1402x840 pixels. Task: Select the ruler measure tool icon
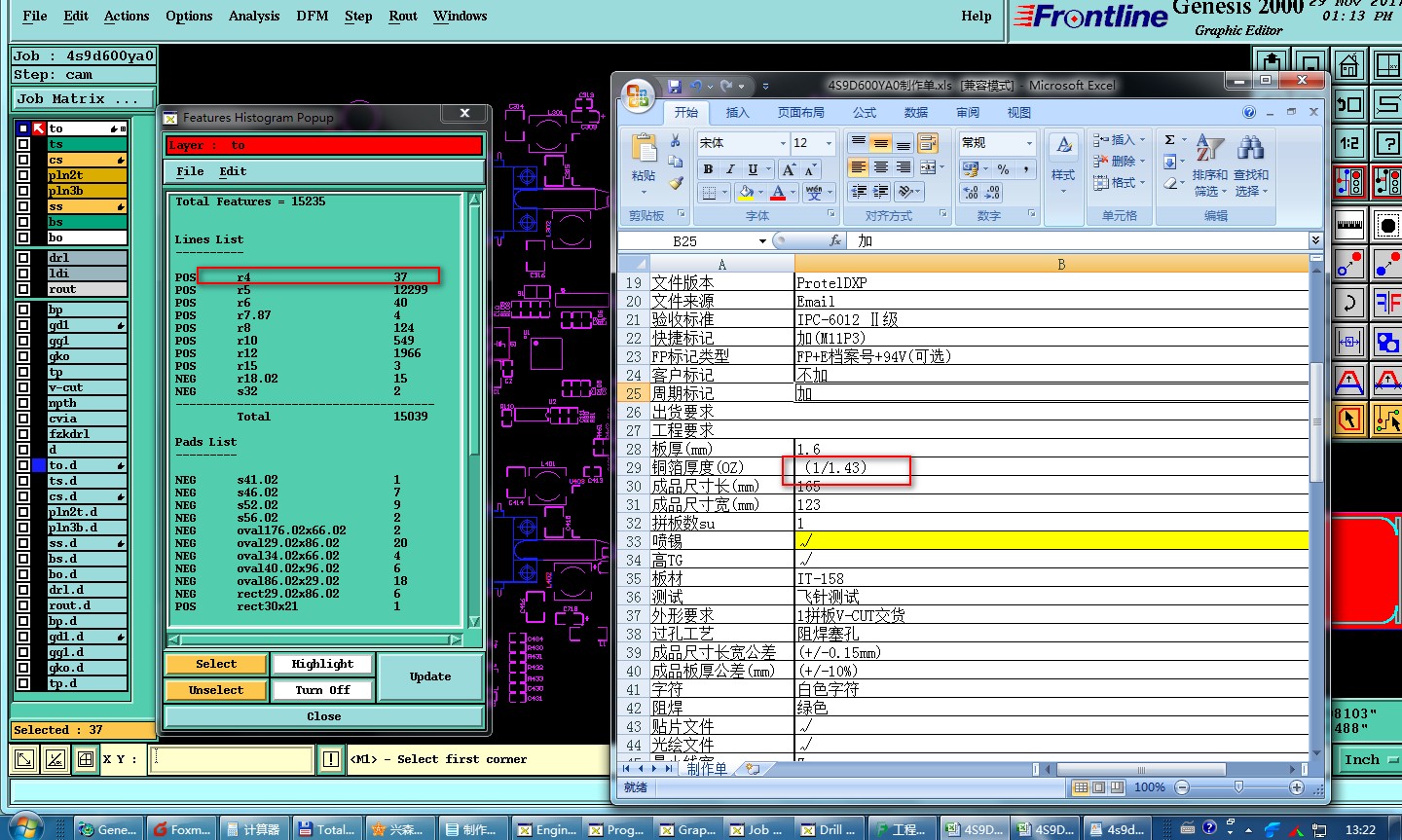(x=1349, y=226)
